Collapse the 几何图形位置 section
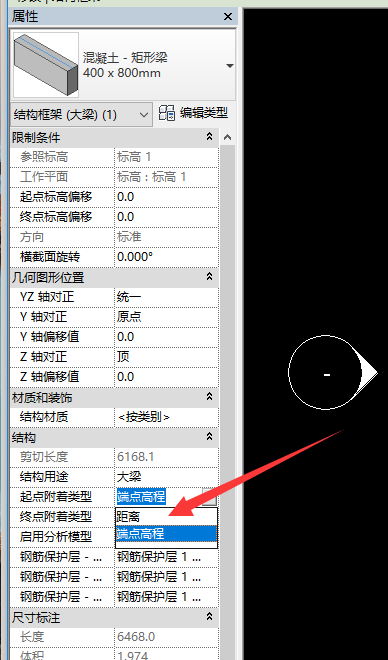 point(209,277)
